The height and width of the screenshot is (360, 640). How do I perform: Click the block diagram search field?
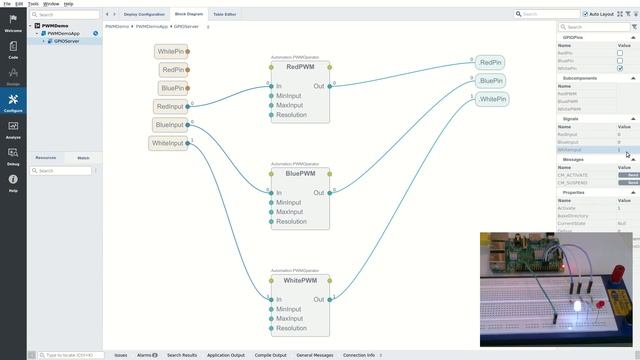click(547, 14)
